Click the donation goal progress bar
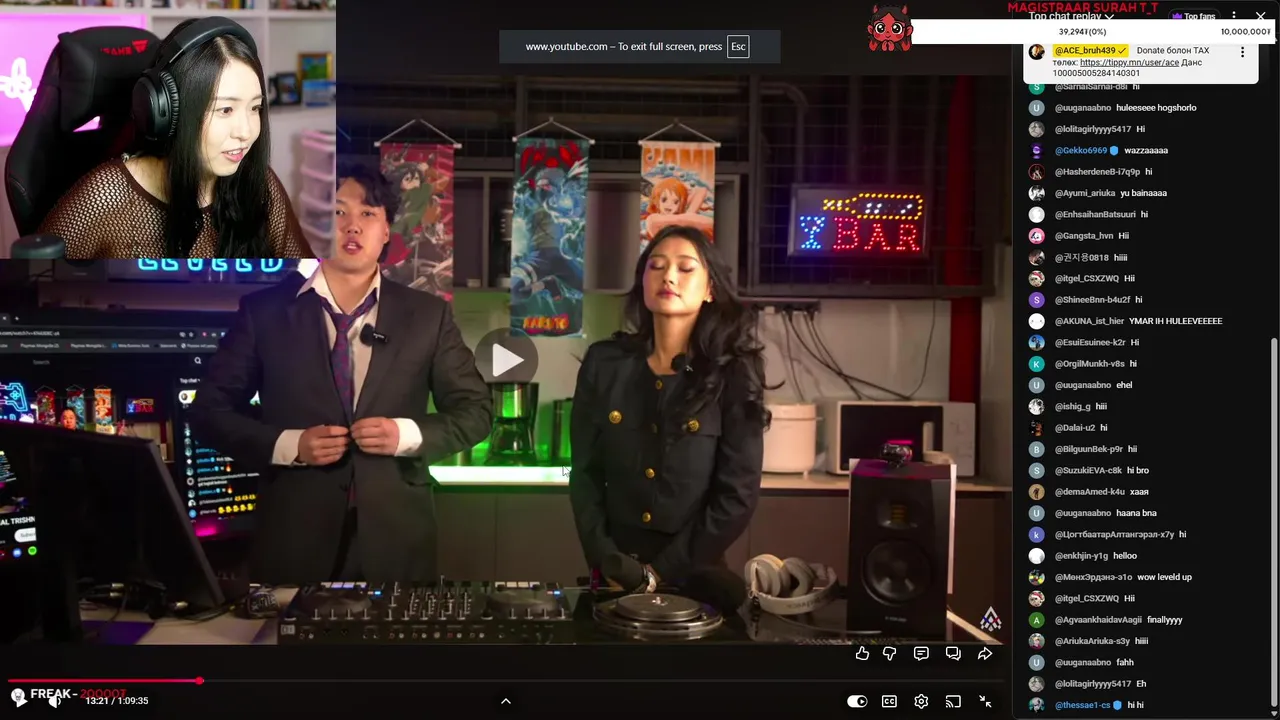 click(1093, 32)
